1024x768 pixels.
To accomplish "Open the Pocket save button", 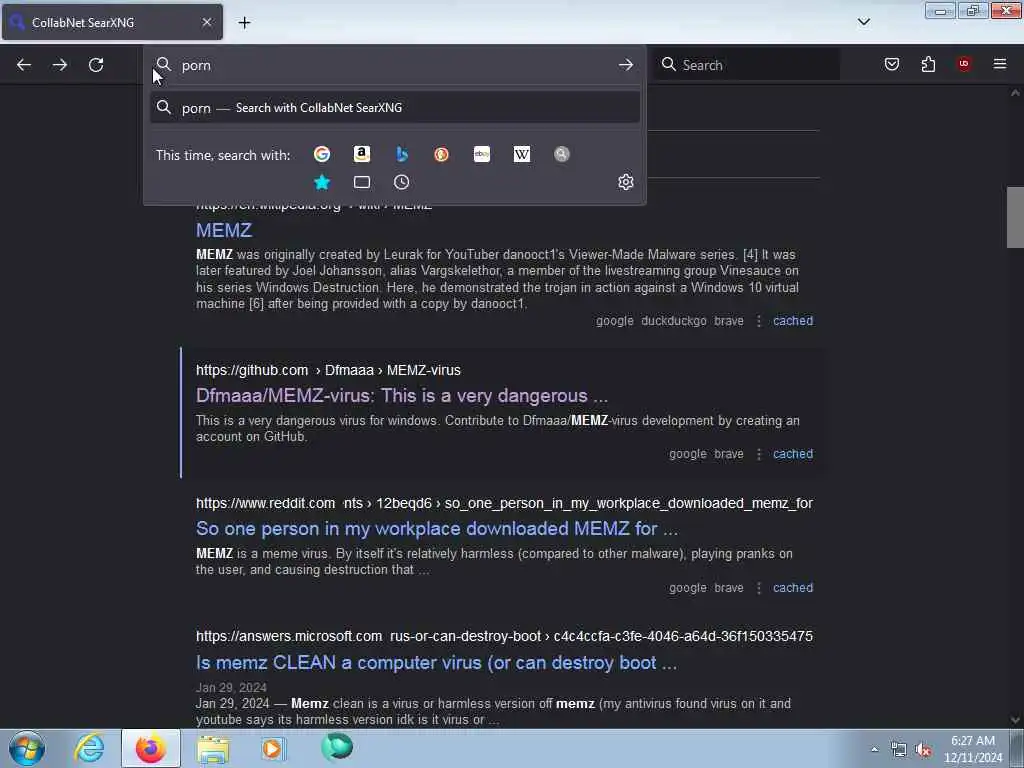I will [x=892, y=64].
